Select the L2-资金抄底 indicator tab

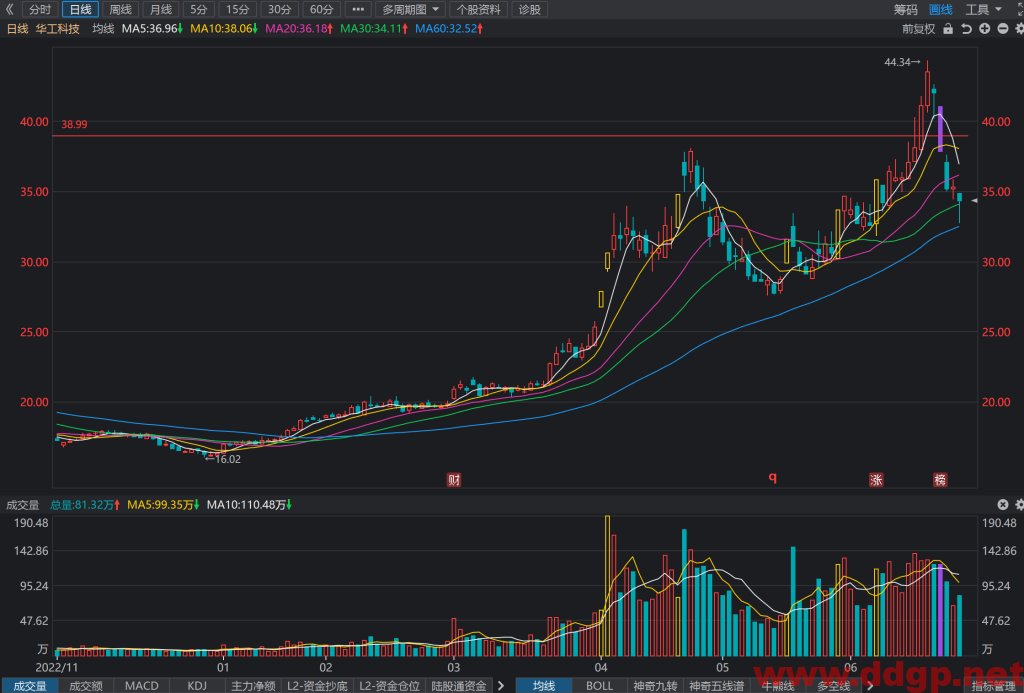pyautogui.click(x=317, y=686)
